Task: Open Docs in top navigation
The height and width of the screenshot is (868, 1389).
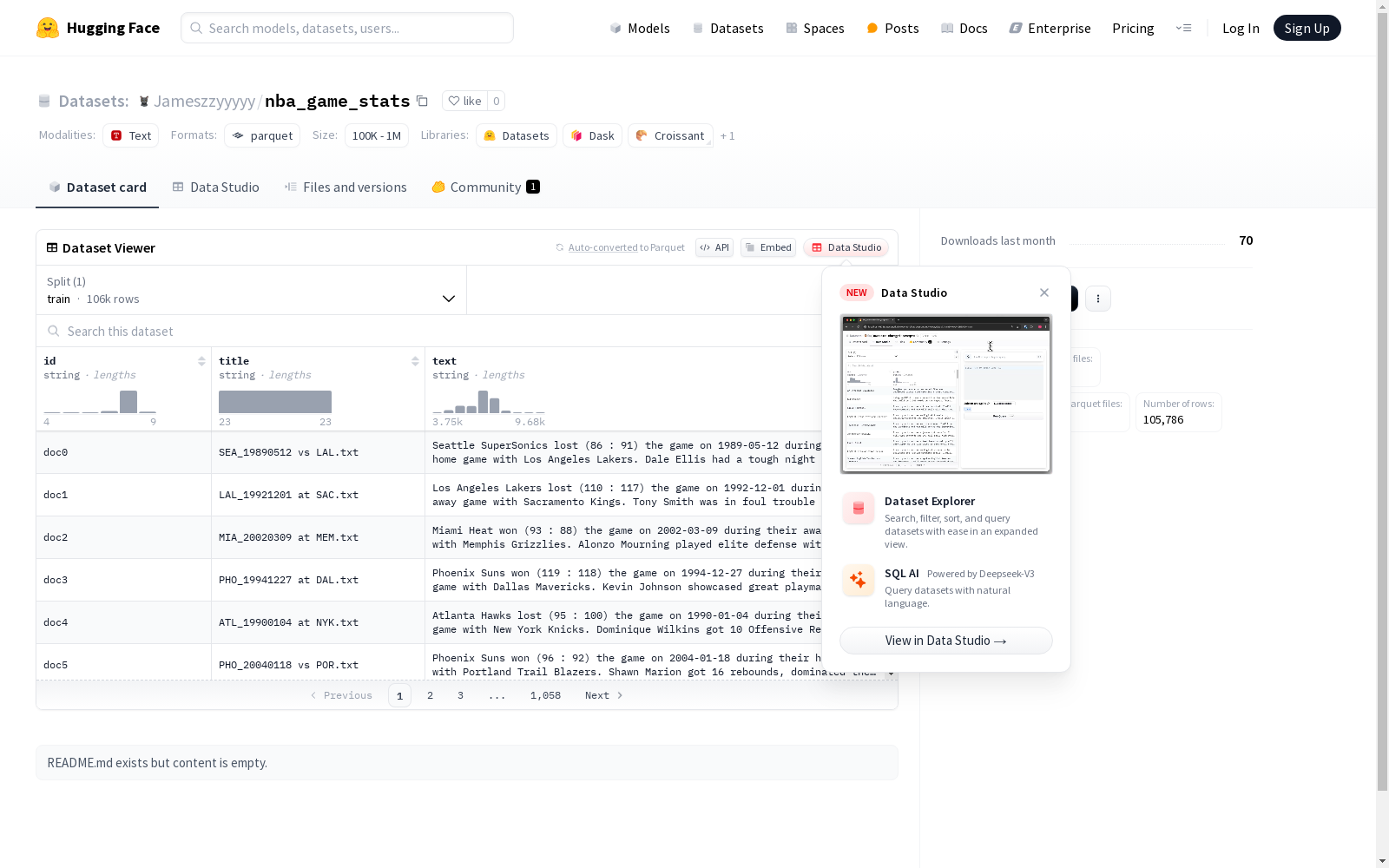Action: (964, 28)
